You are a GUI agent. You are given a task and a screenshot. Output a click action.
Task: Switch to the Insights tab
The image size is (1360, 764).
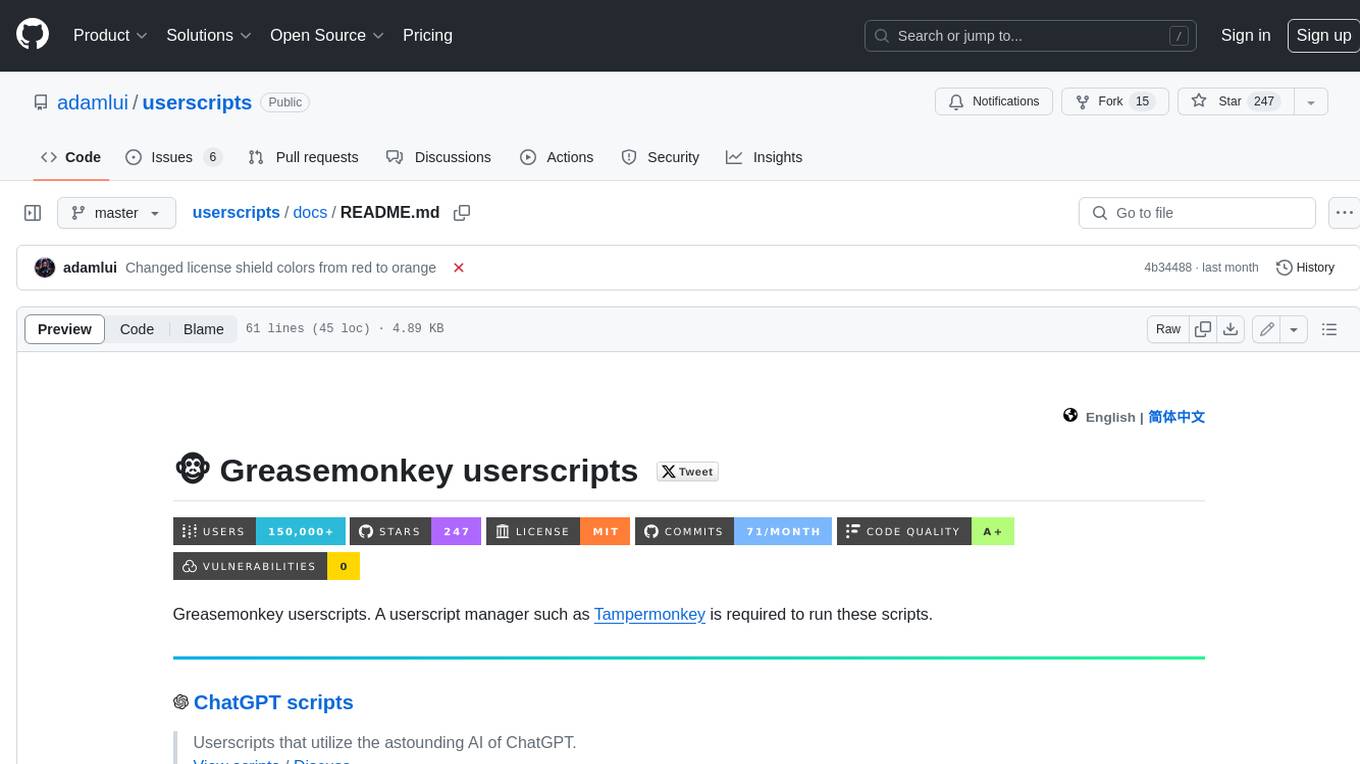tap(764, 157)
